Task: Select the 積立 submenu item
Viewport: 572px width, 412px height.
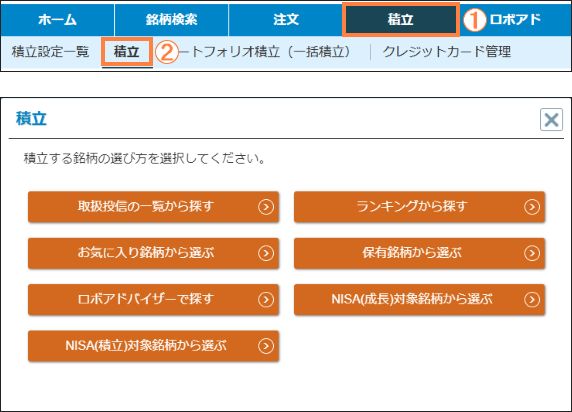Action: click(x=127, y=52)
